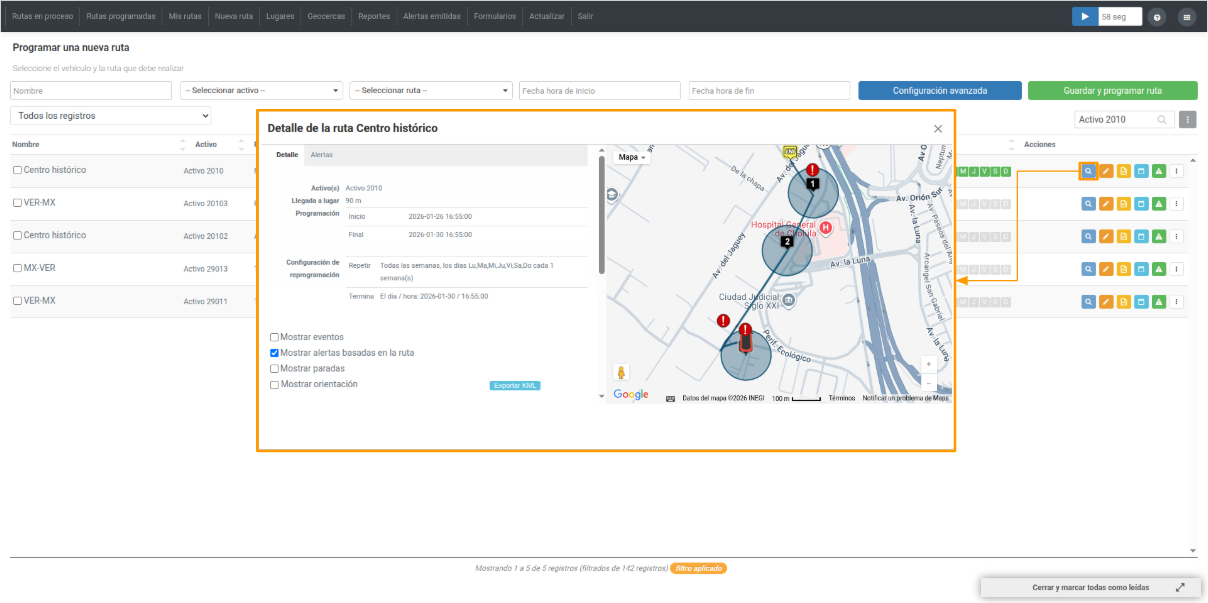Open route details for Activo 20103 row

(x=1088, y=204)
